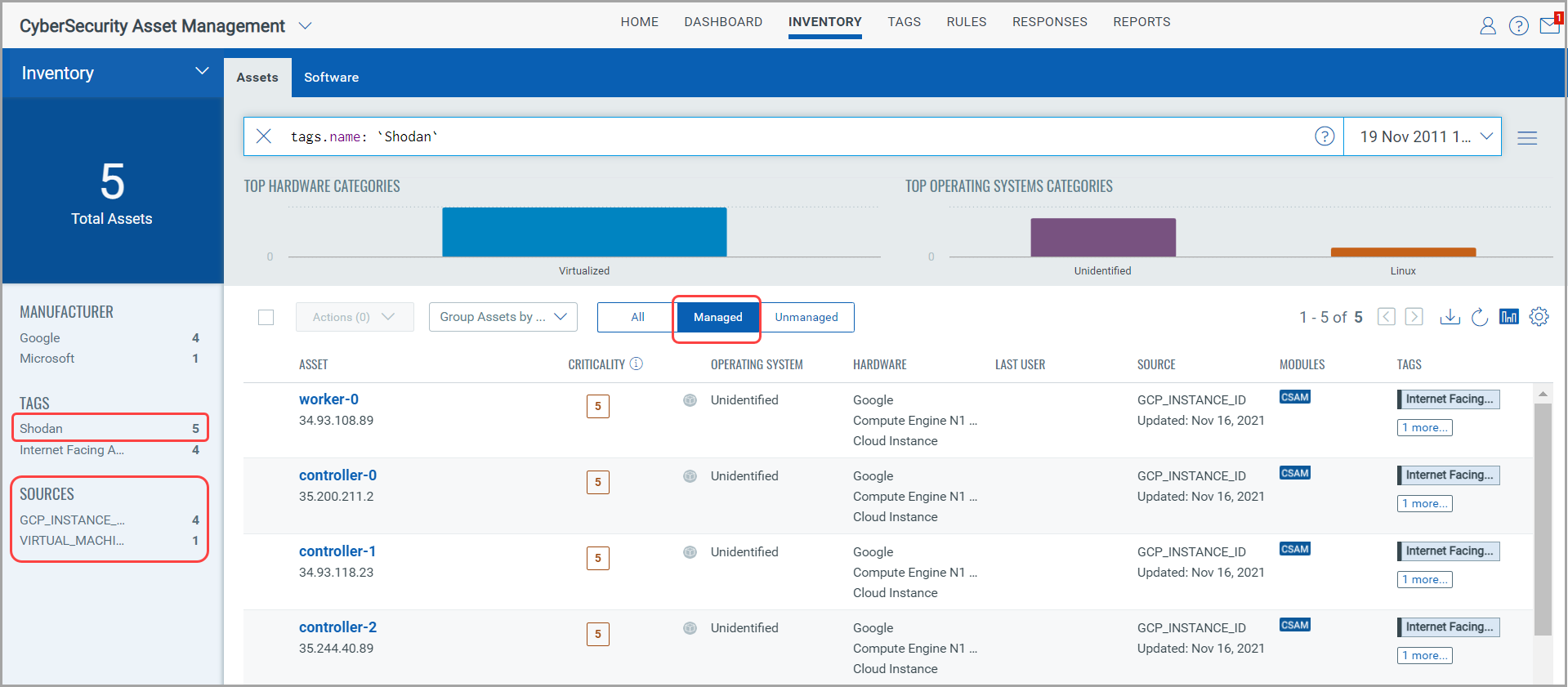Expand '1 more...' tags for controller-2

[x=1424, y=655]
